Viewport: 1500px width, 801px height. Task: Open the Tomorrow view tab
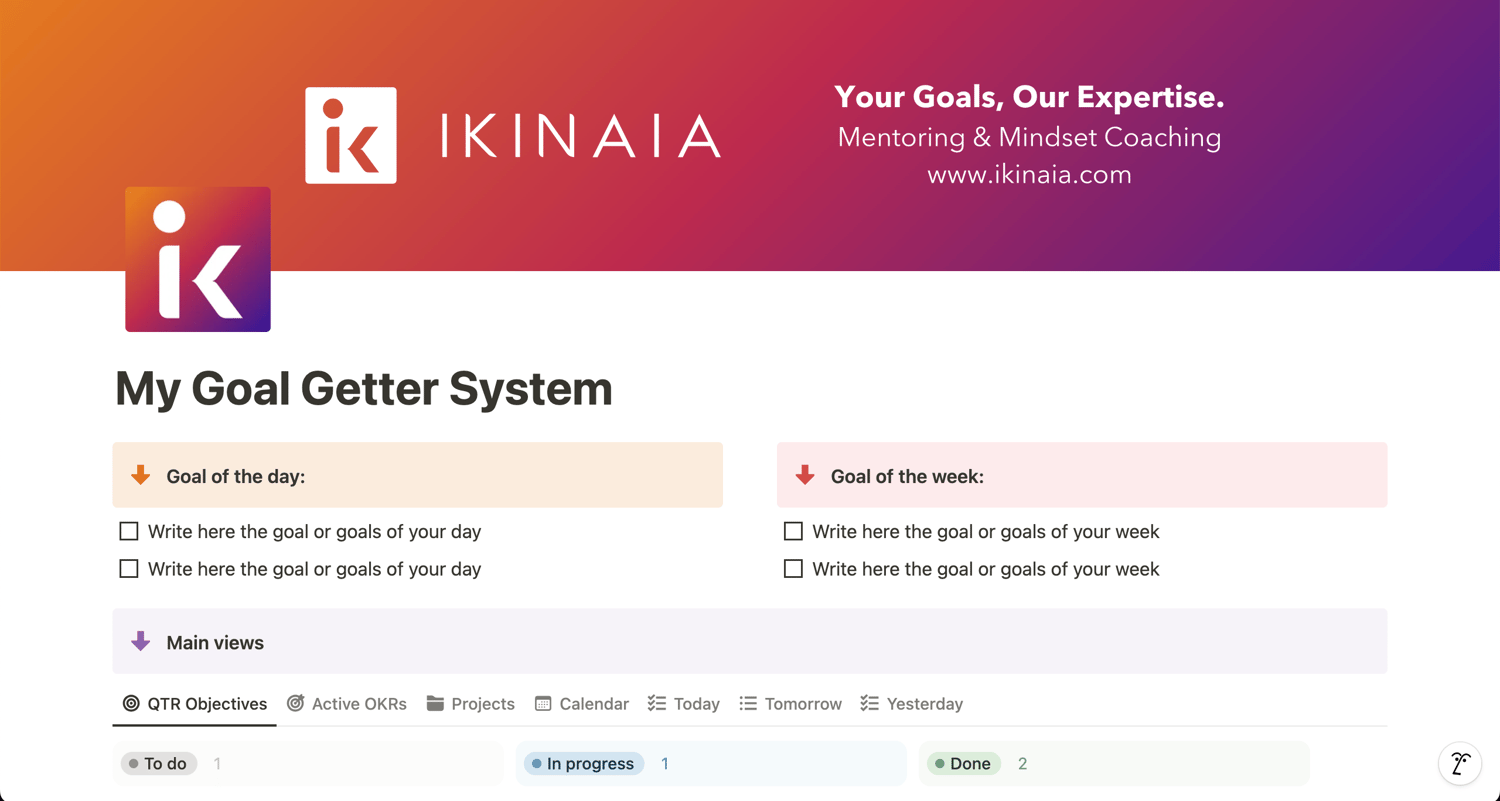(791, 704)
